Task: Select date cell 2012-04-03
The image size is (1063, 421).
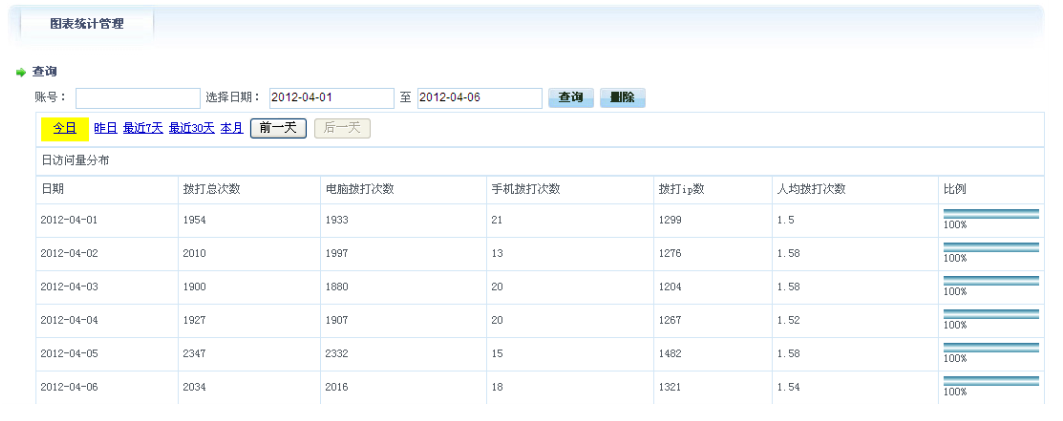Action: (69, 287)
